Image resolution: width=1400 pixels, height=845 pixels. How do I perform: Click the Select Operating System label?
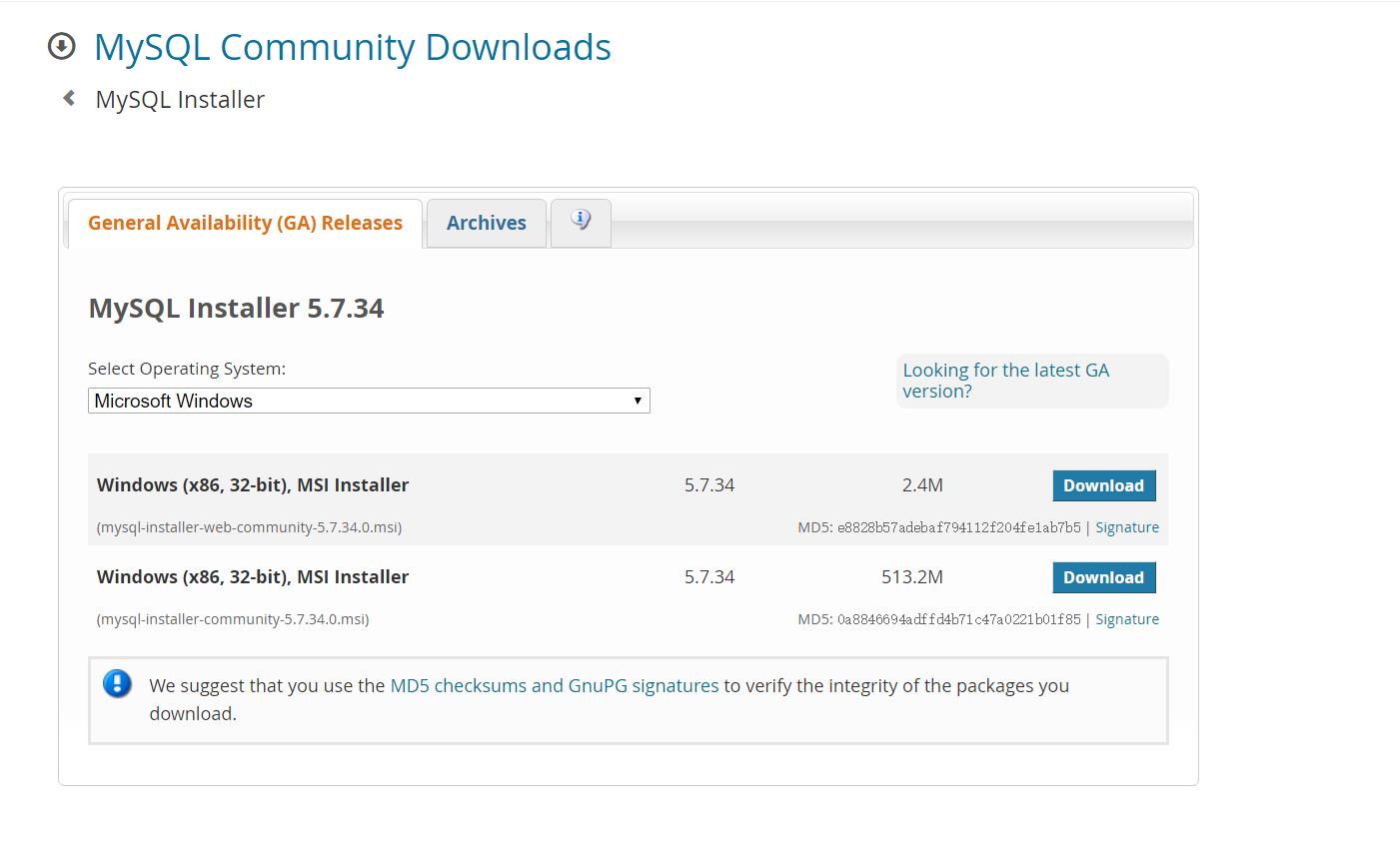(x=187, y=369)
